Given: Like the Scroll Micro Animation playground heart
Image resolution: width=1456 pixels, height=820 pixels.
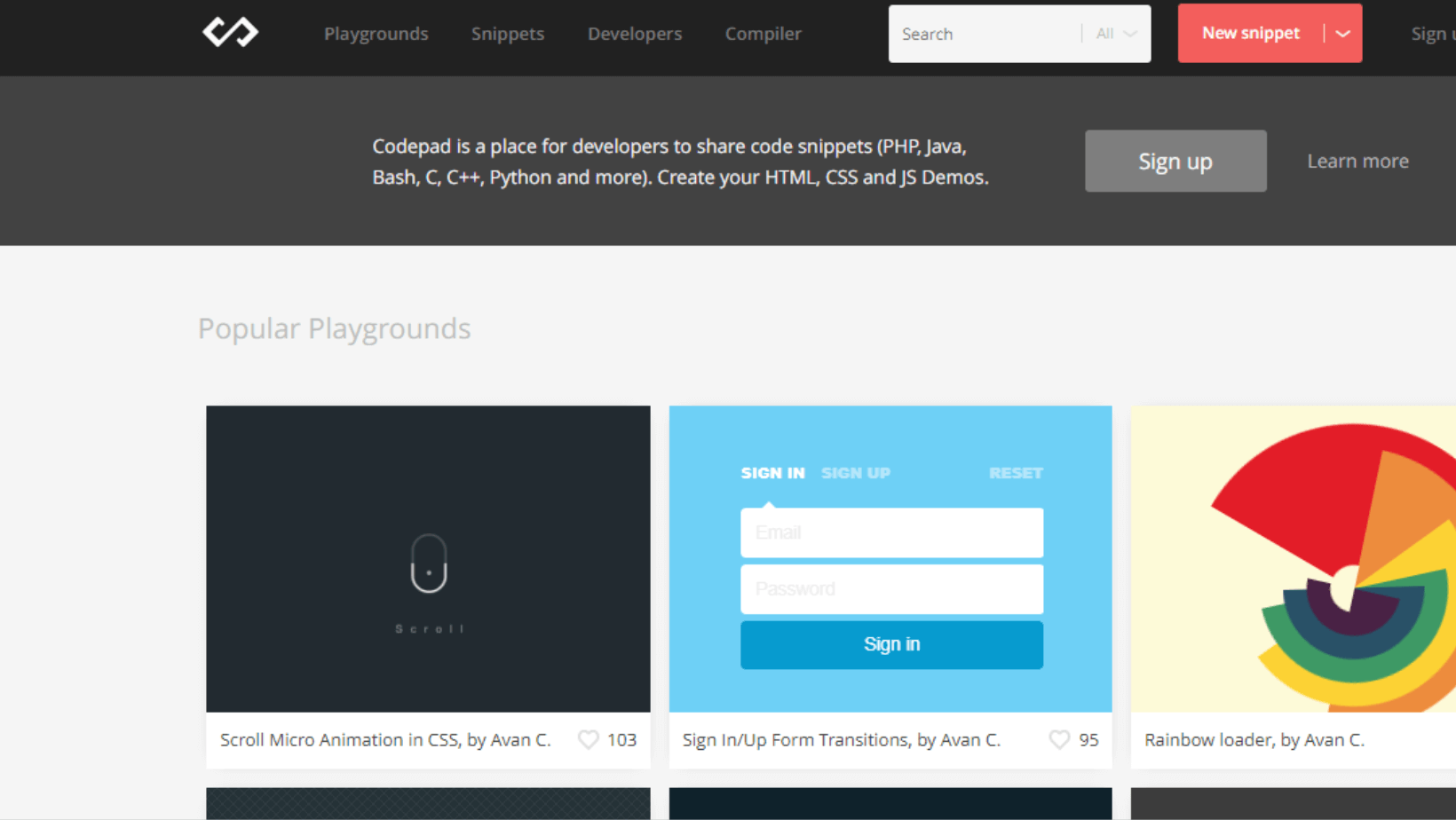Looking at the screenshot, I should 588,739.
